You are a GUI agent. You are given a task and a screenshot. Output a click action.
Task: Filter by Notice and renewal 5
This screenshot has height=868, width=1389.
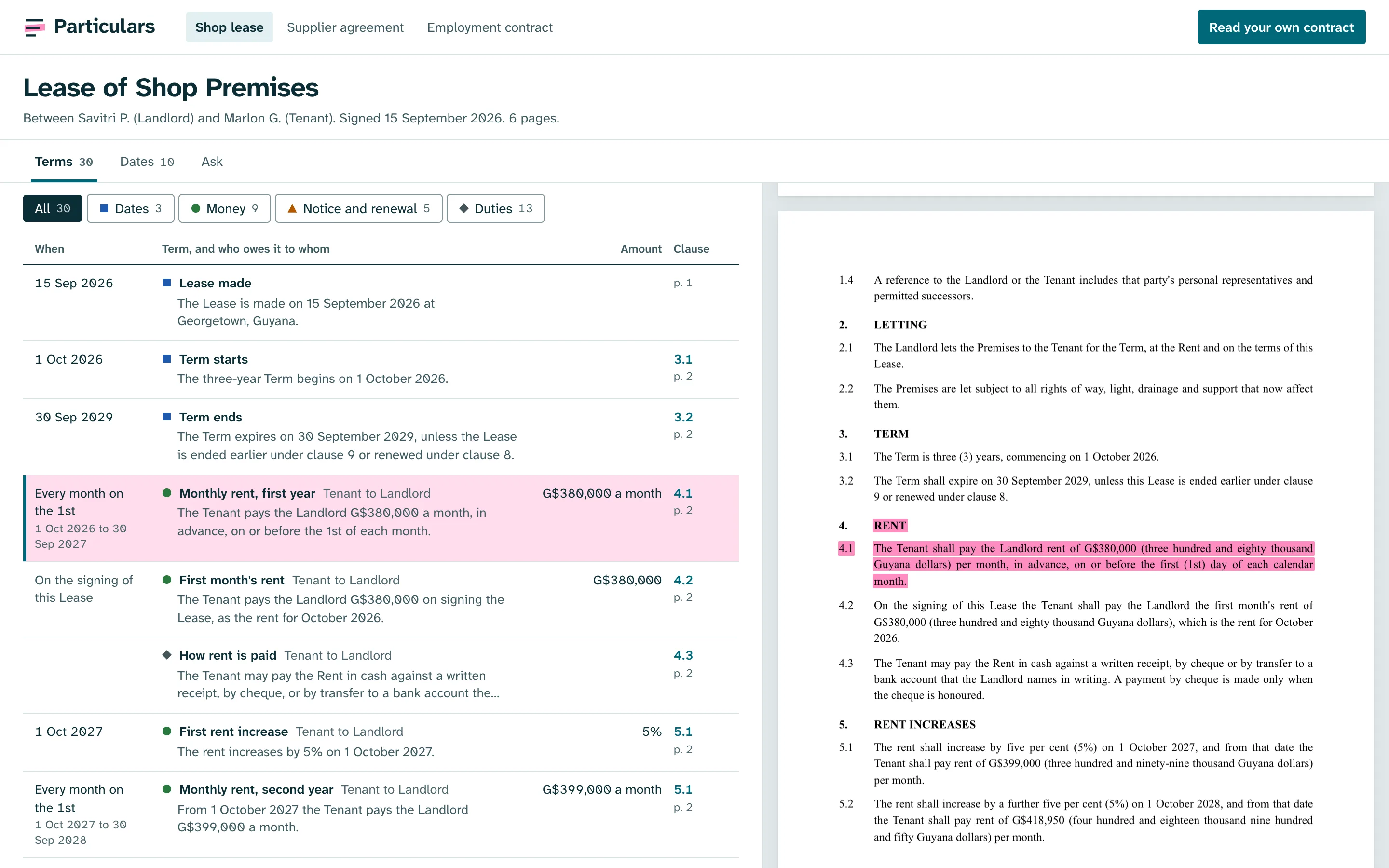pyautogui.click(x=359, y=208)
